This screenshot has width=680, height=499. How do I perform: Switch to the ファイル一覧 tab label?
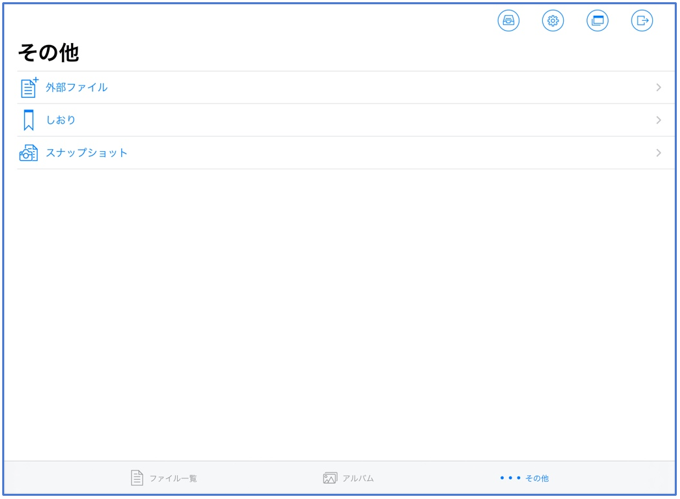pyautogui.click(x=173, y=479)
